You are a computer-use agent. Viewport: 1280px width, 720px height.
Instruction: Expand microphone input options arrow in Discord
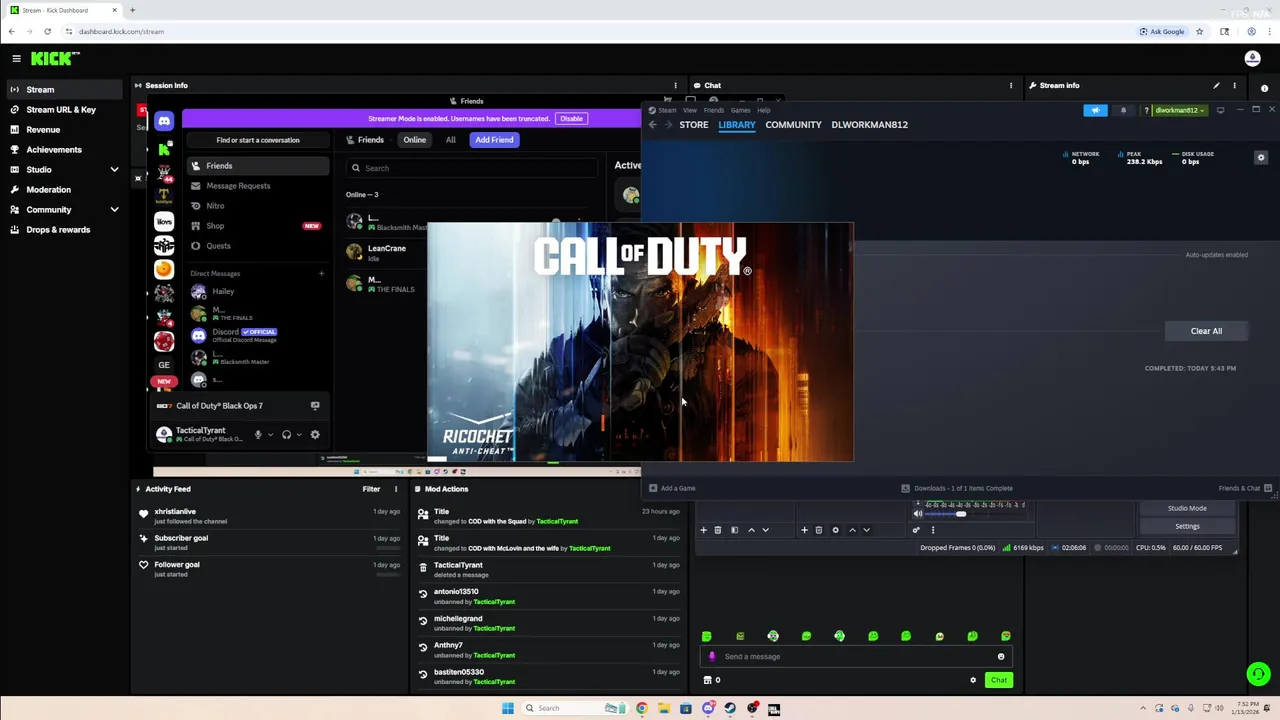coord(270,435)
